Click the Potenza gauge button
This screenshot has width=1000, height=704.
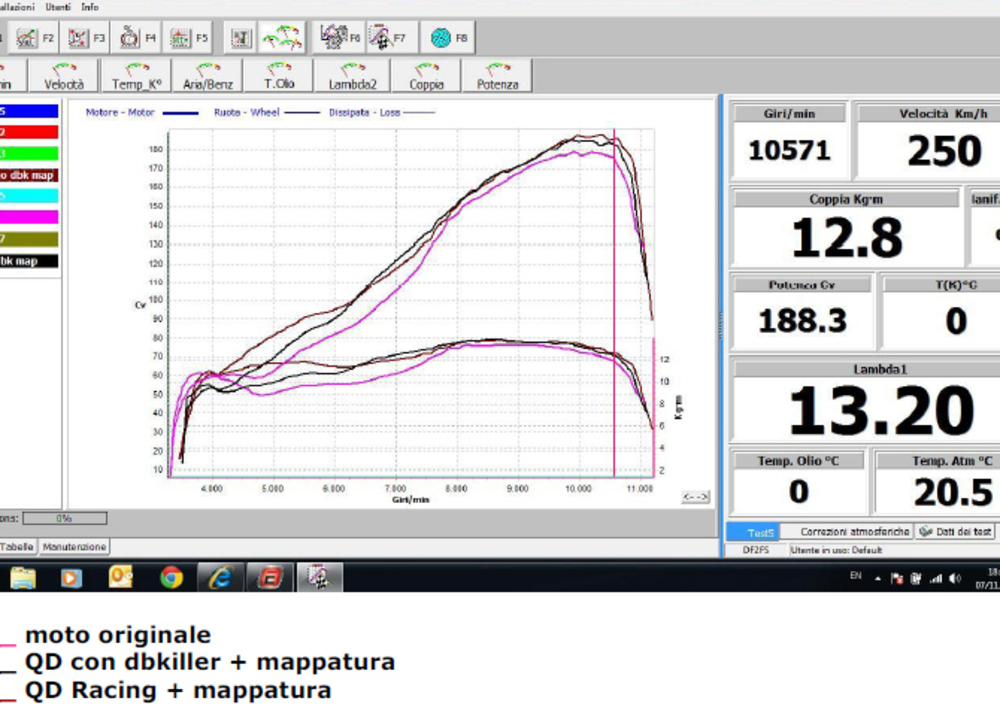(497, 77)
